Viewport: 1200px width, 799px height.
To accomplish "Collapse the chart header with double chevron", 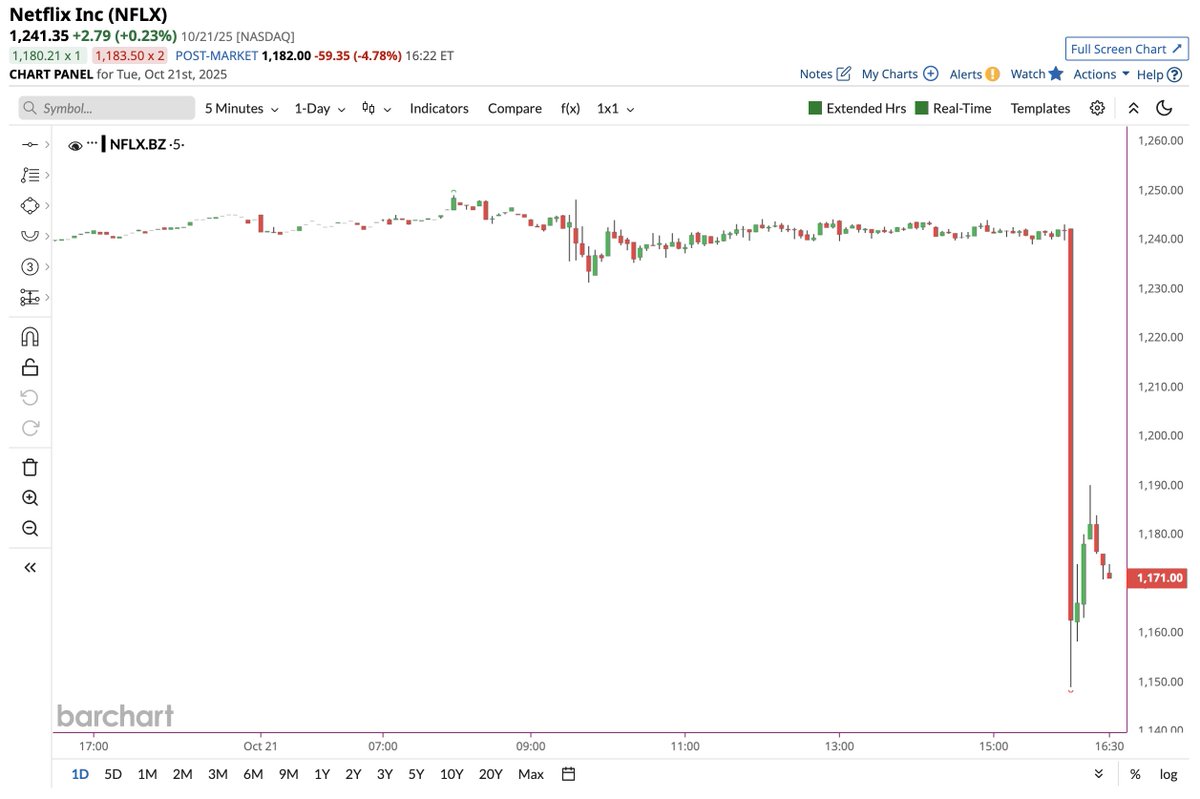I will tap(1133, 108).
